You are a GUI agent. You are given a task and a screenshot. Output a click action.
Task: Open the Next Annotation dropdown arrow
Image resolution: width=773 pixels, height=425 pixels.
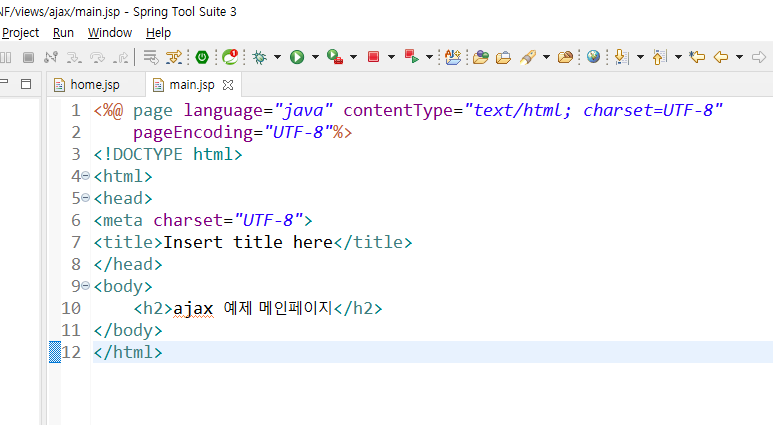[x=640, y=57]
